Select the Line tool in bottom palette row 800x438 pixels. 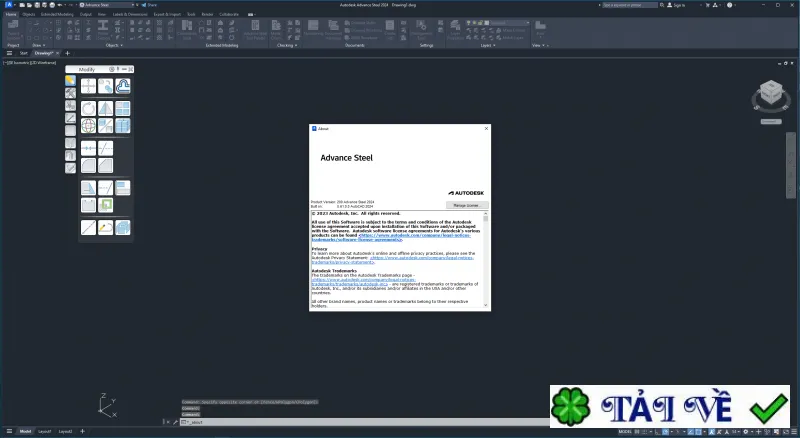(88, 228)
